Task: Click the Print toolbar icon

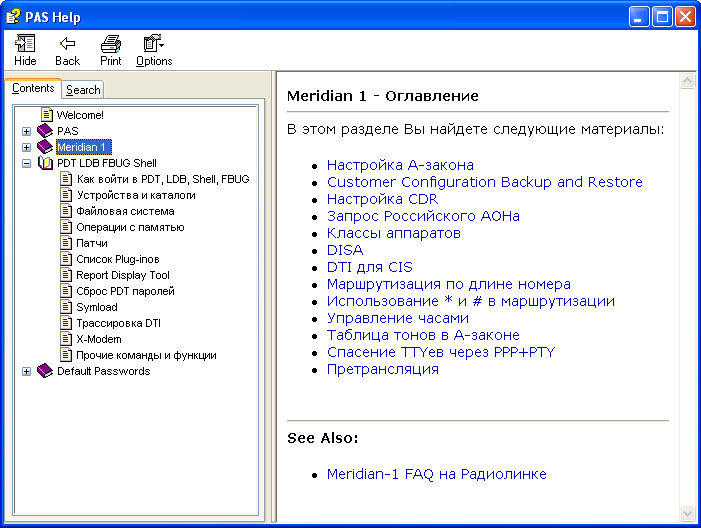Action: [x=110, y=44]
